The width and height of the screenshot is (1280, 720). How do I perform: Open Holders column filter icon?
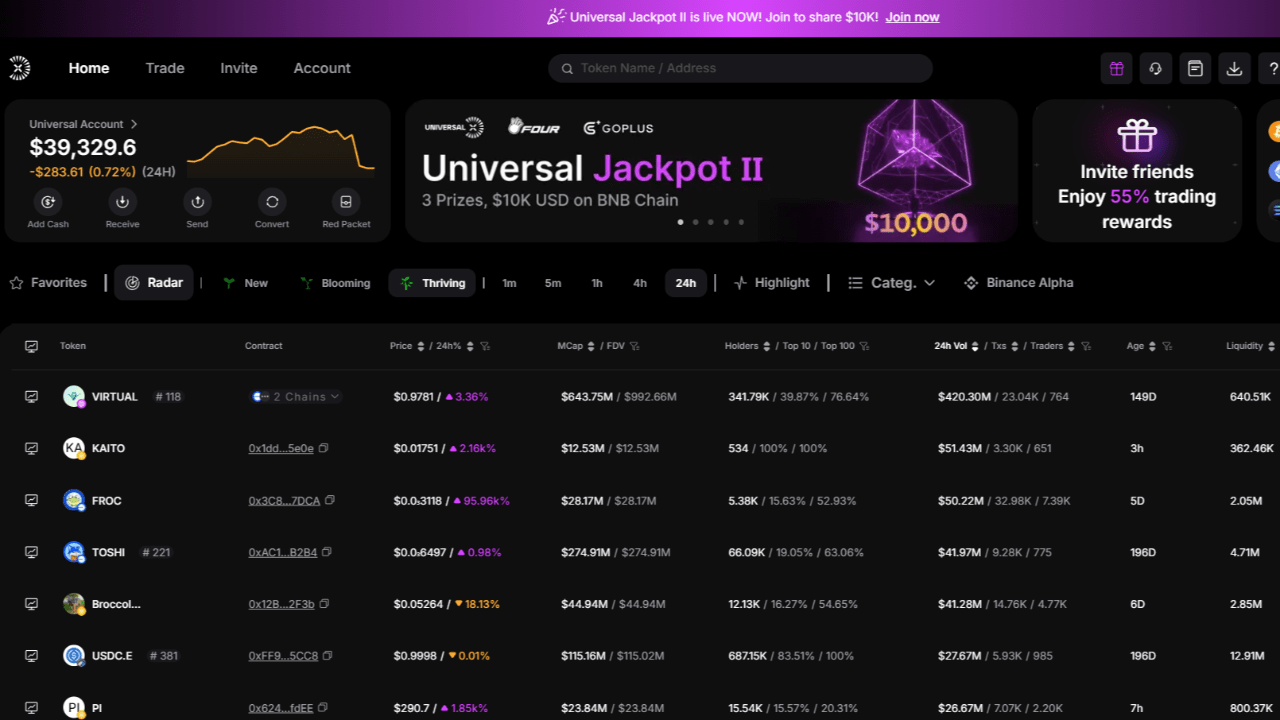pos(865,346)
